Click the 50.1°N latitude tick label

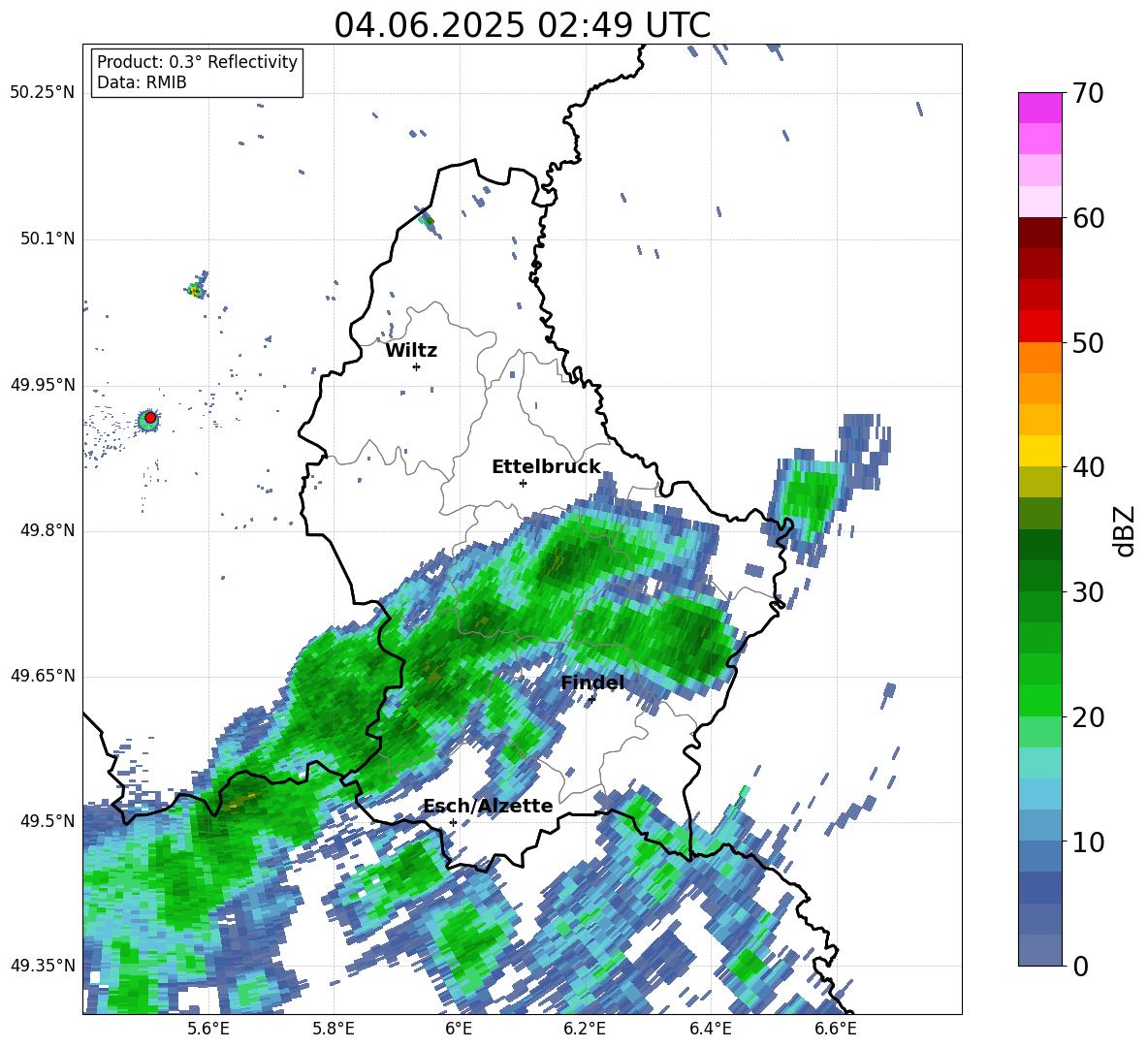47,239
